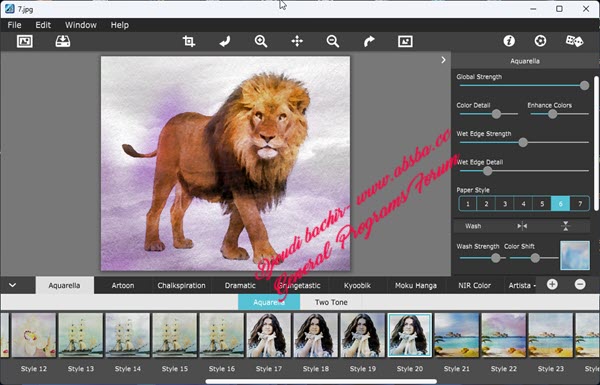
Task: Switch to the Dramatic tab
Action: click(240, 285)
